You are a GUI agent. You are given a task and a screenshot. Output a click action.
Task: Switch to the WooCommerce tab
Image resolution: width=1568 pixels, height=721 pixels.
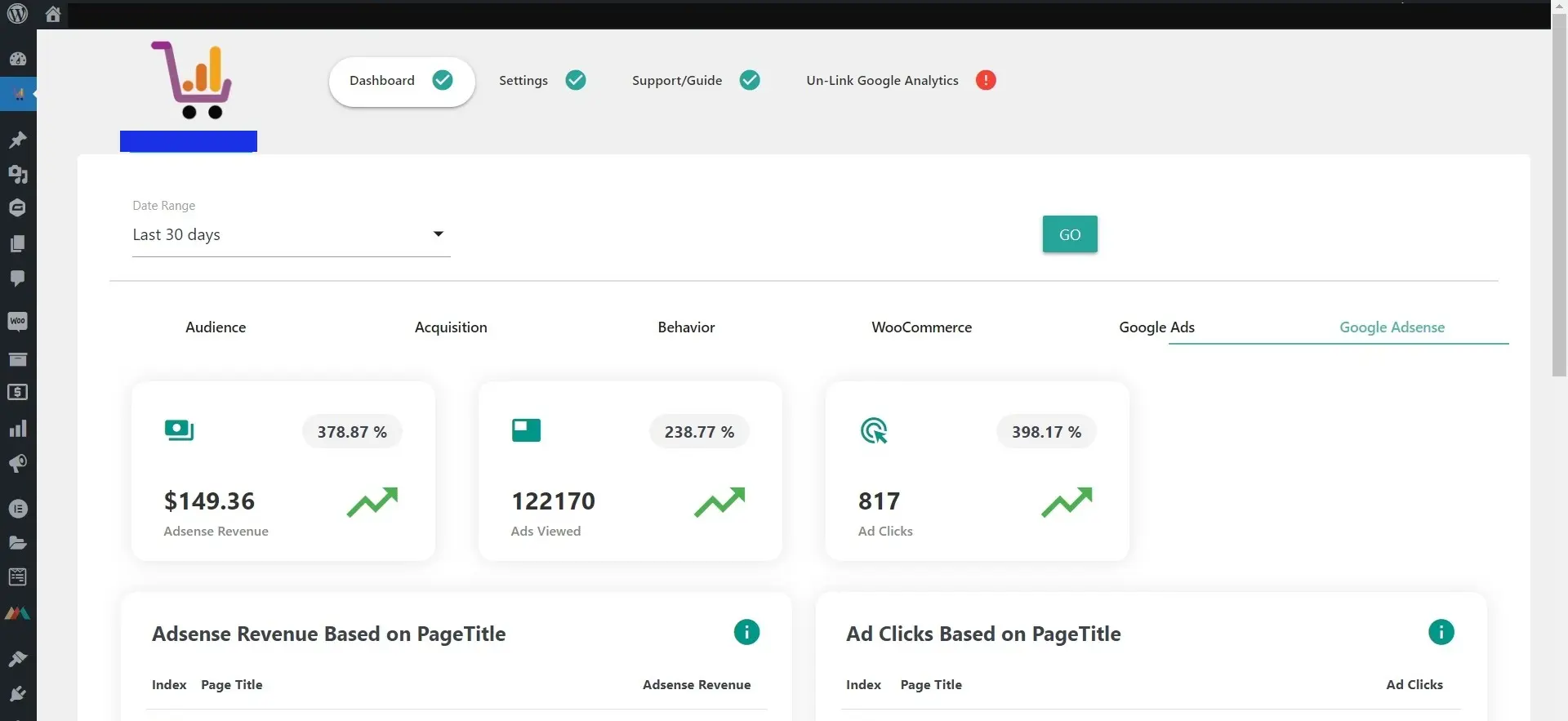921,327
